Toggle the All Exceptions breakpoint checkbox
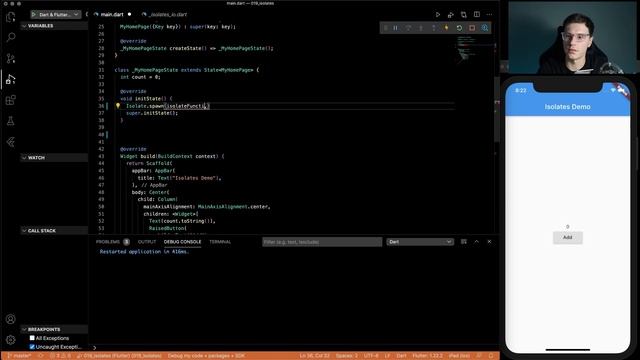 coord(32,338)
